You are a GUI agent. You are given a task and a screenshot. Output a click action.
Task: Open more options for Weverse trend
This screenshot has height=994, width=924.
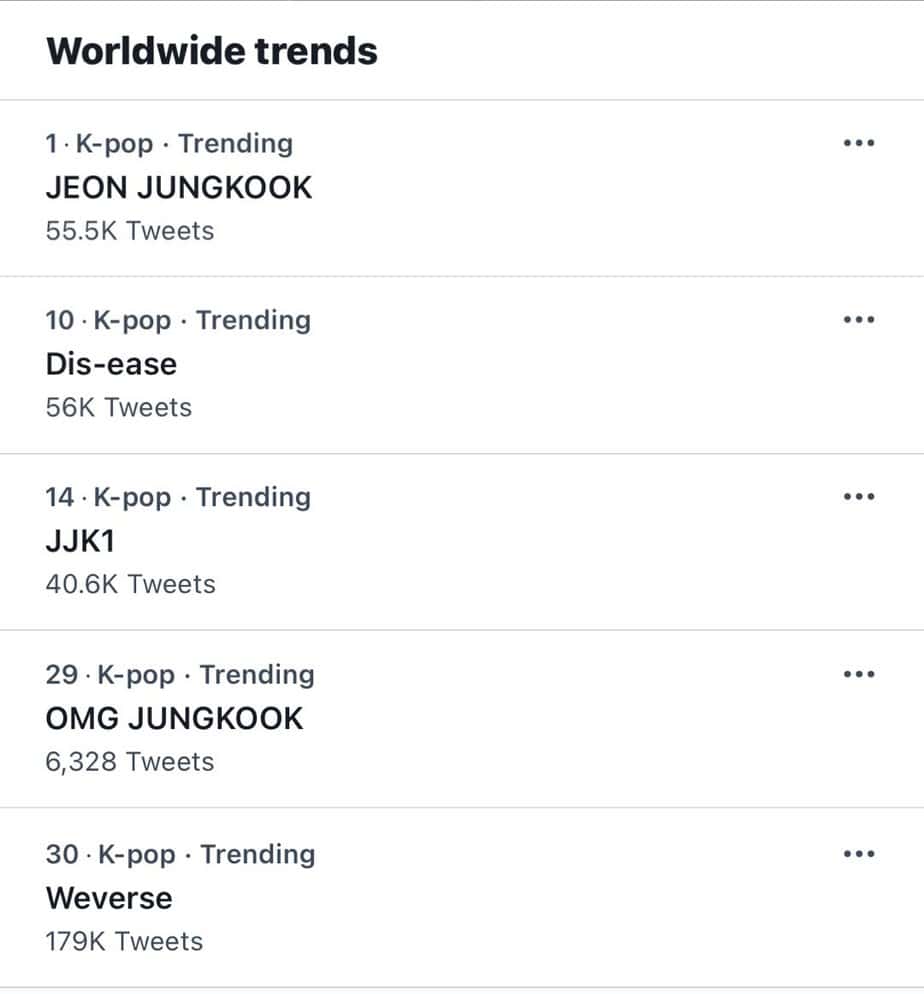(858, 854)
